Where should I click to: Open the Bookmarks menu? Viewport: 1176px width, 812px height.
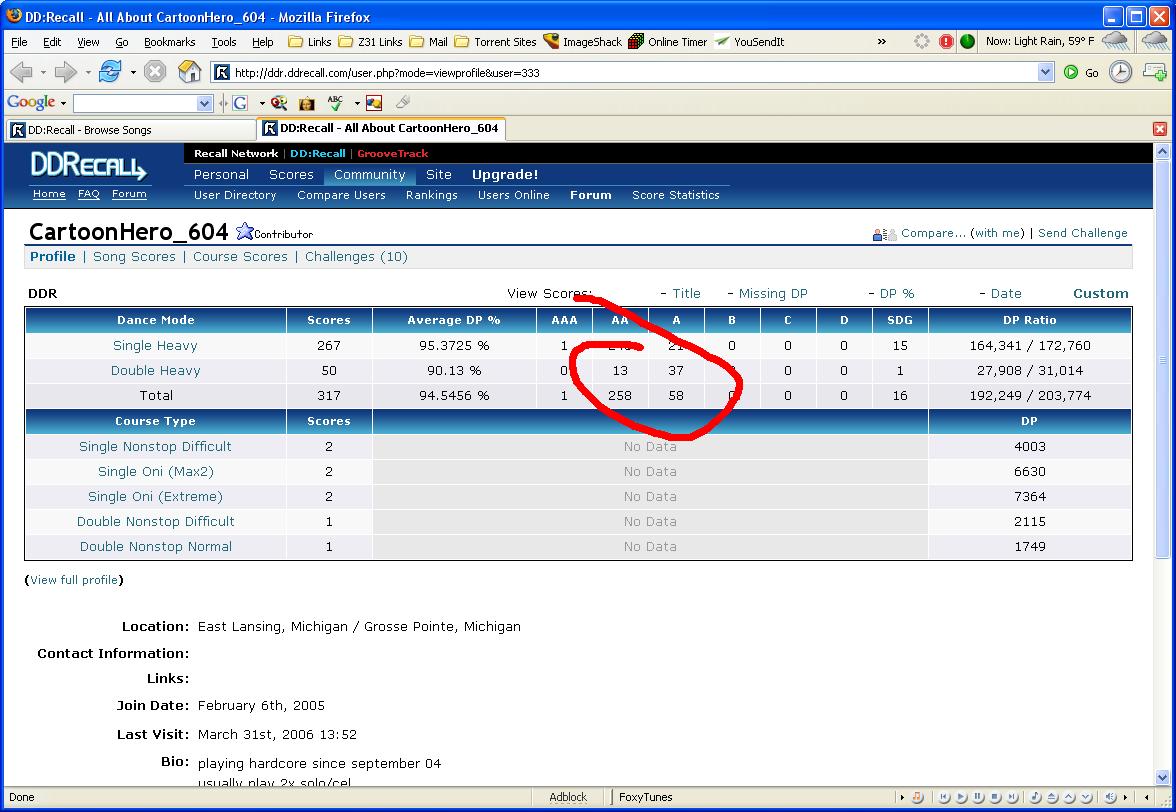tap(169, 42)
